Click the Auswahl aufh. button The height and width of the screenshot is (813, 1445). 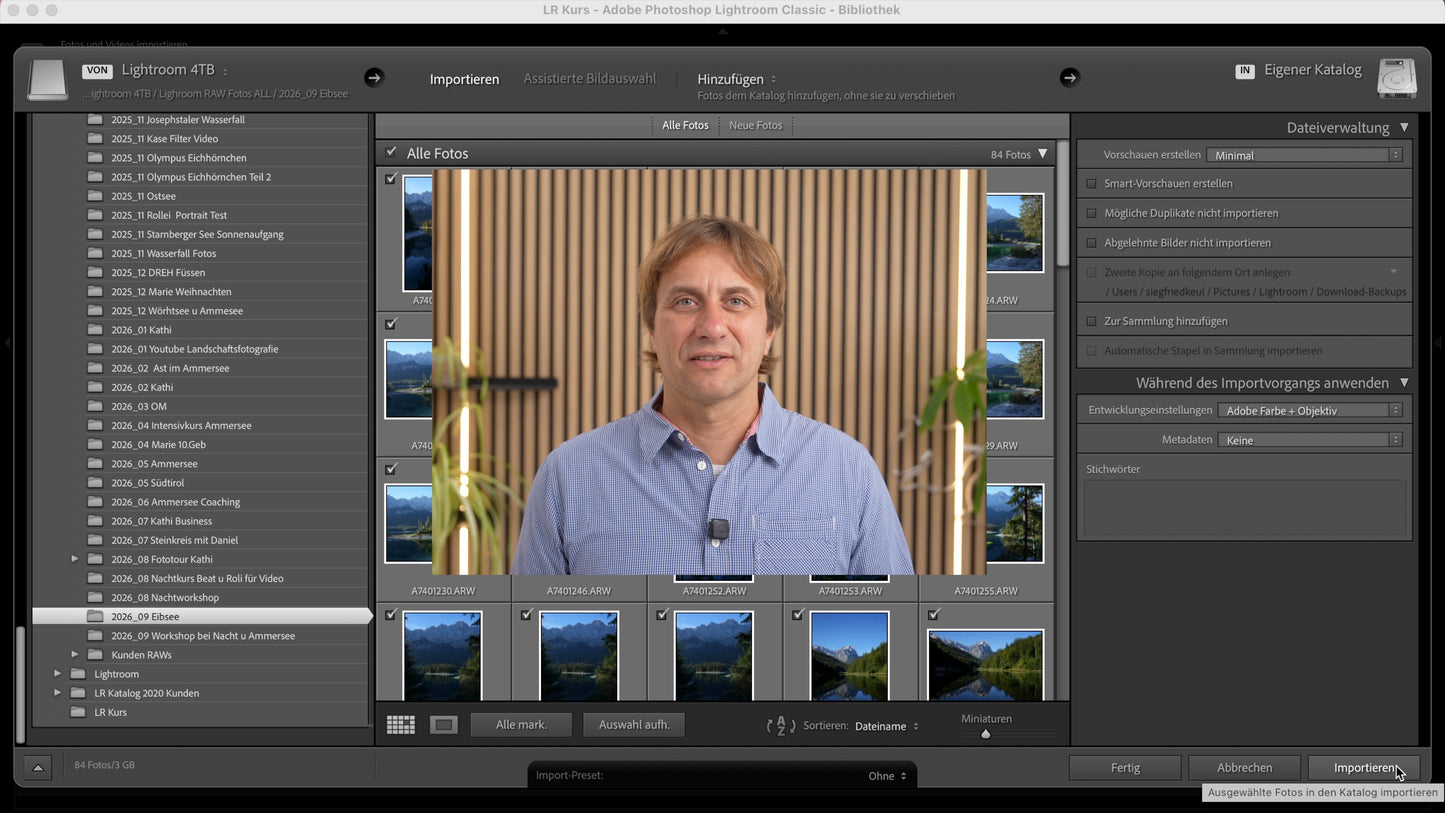pyautogui.click(x=634, y=725)
